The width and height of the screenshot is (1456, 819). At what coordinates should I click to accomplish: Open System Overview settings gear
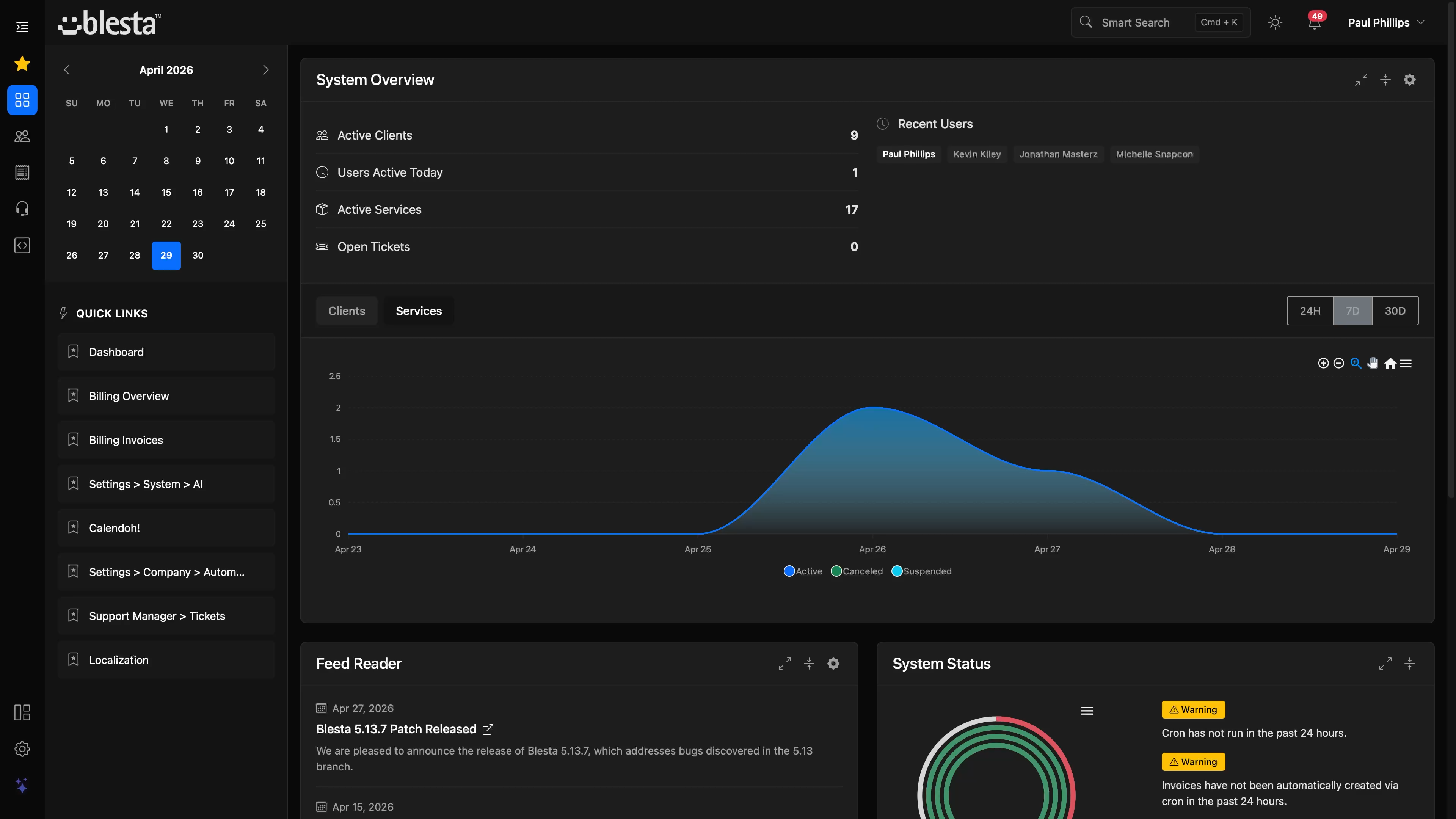click(x=1410, y=80)
